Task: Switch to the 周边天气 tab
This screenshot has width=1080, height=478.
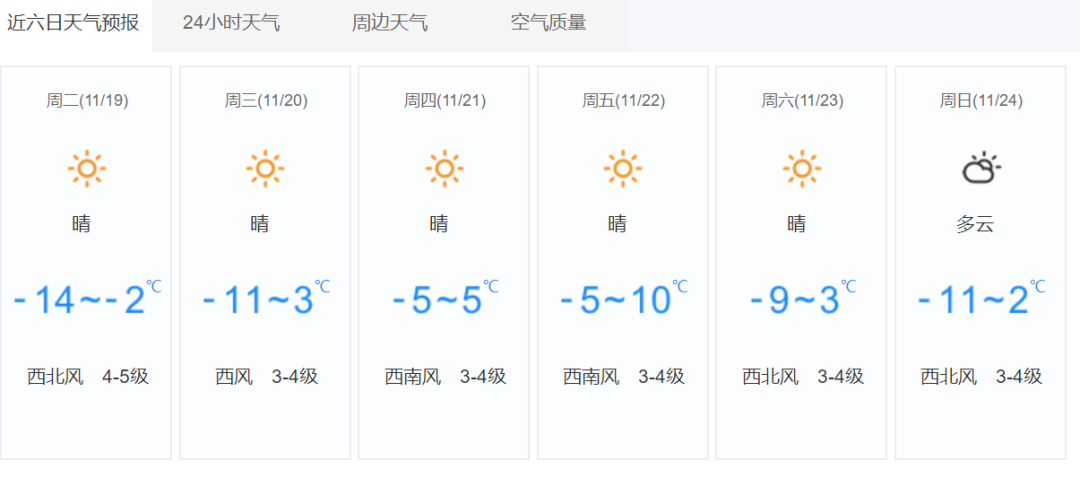Action: click(x=390, y=23)
